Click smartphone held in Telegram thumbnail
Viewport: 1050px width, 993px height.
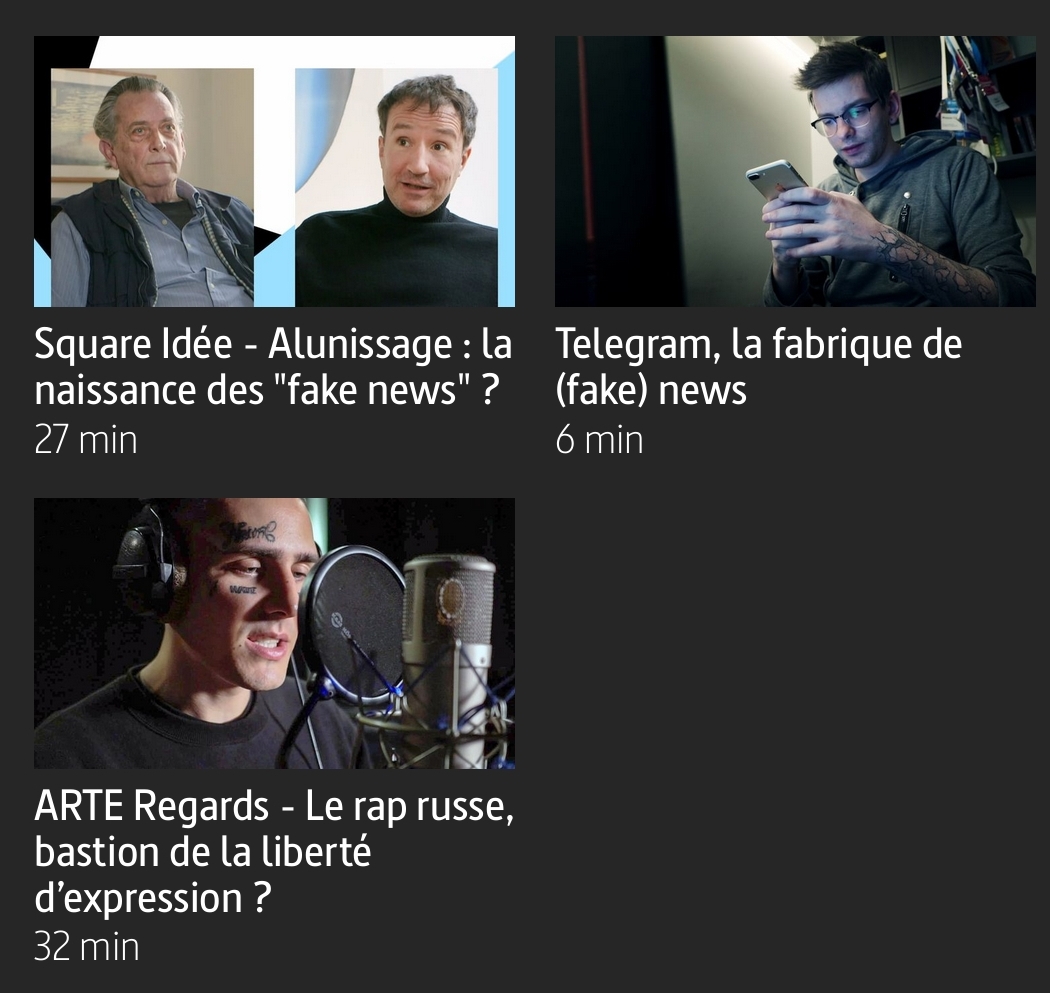point(777,178)
